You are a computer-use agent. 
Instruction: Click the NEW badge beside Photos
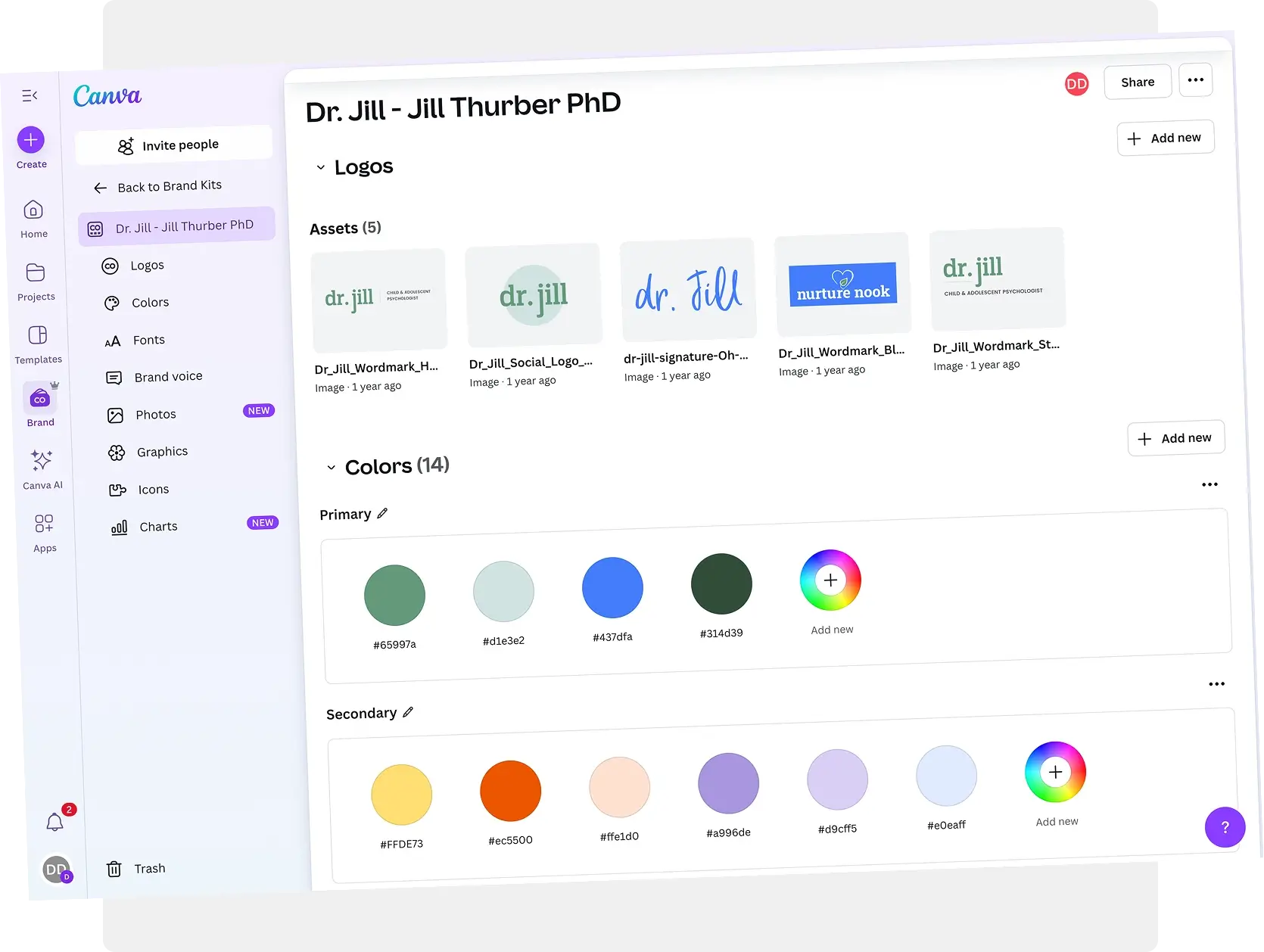(x=259, y=410)
